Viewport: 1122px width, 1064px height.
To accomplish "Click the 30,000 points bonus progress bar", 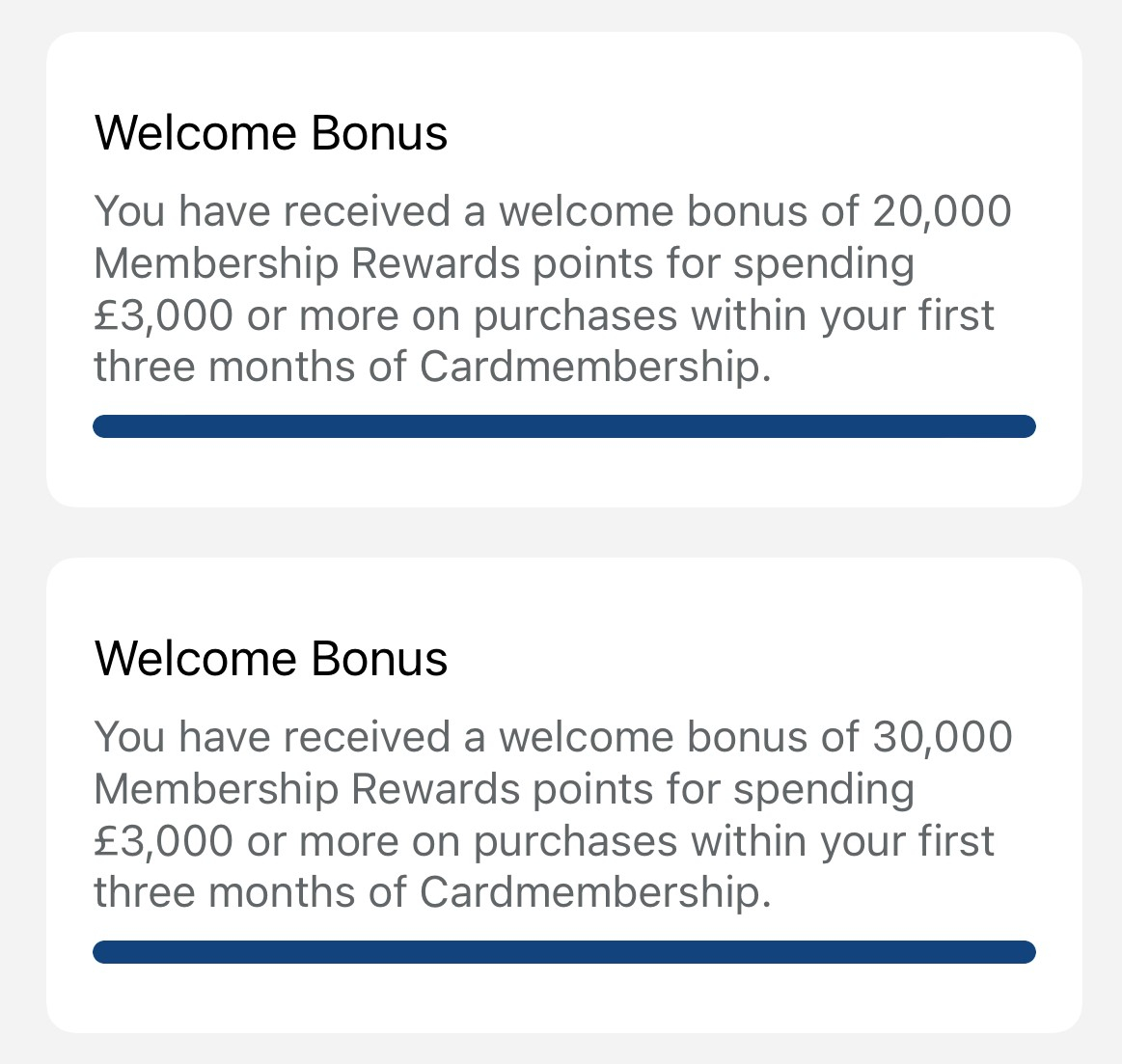I will point(563,952).
